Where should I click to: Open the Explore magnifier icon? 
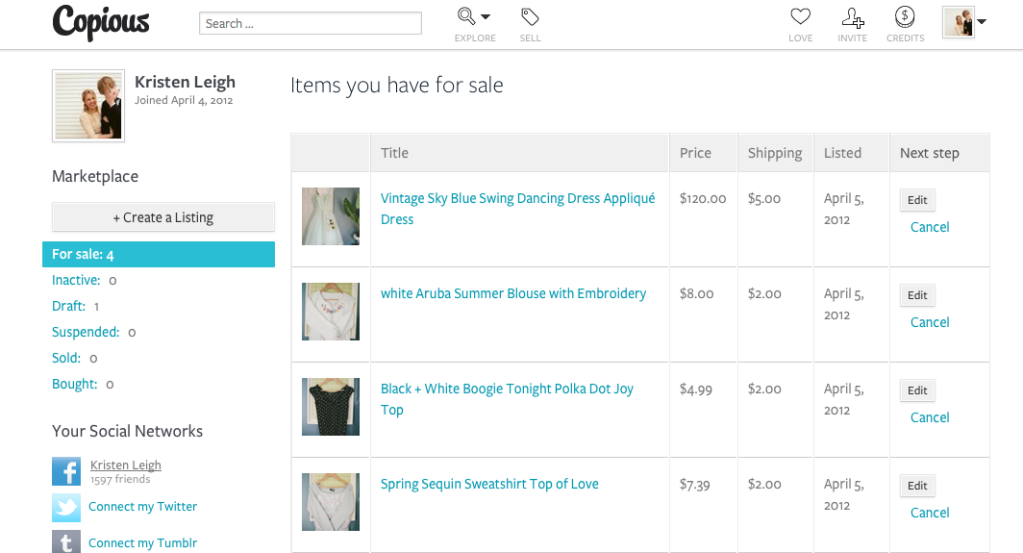pyautogui.click(x=466, y=16)
